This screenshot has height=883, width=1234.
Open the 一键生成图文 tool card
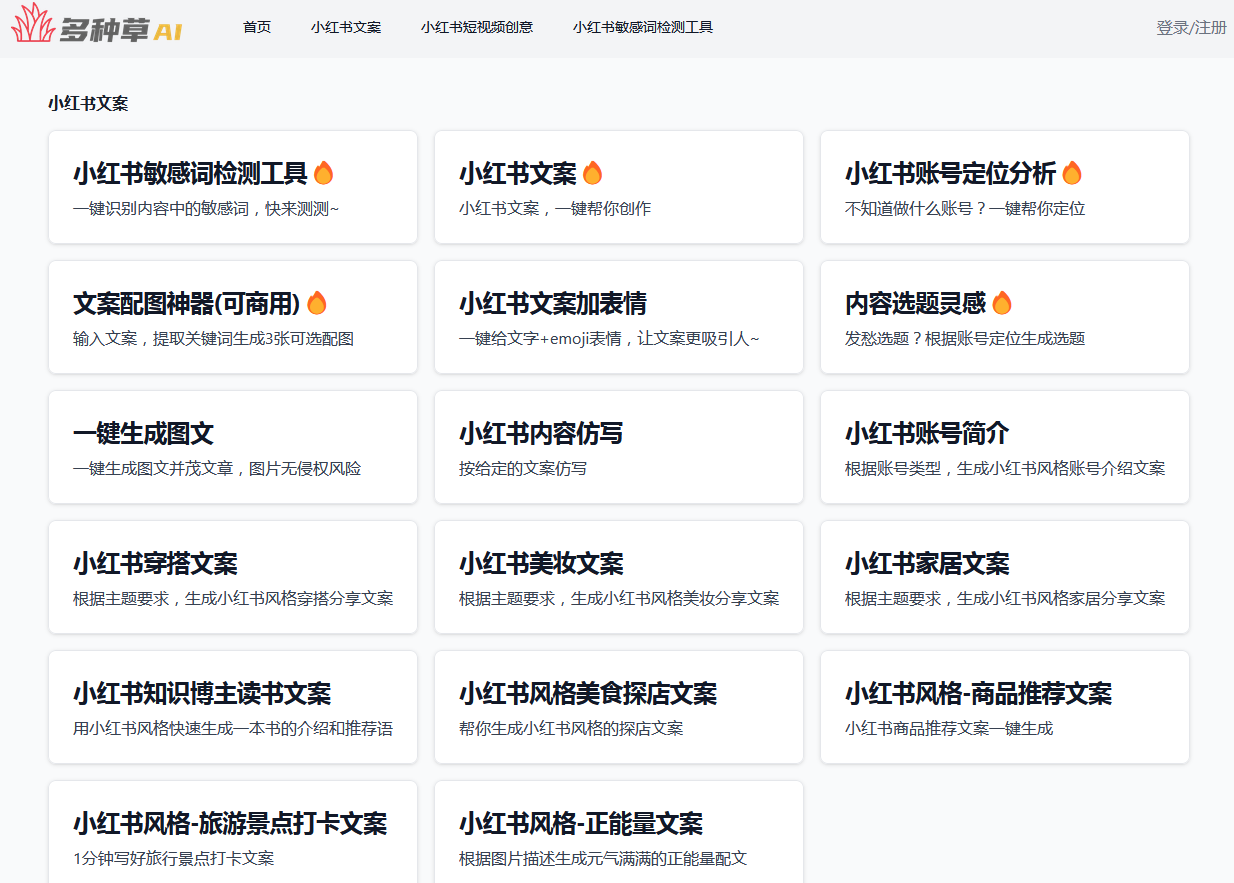click(232, 447)
